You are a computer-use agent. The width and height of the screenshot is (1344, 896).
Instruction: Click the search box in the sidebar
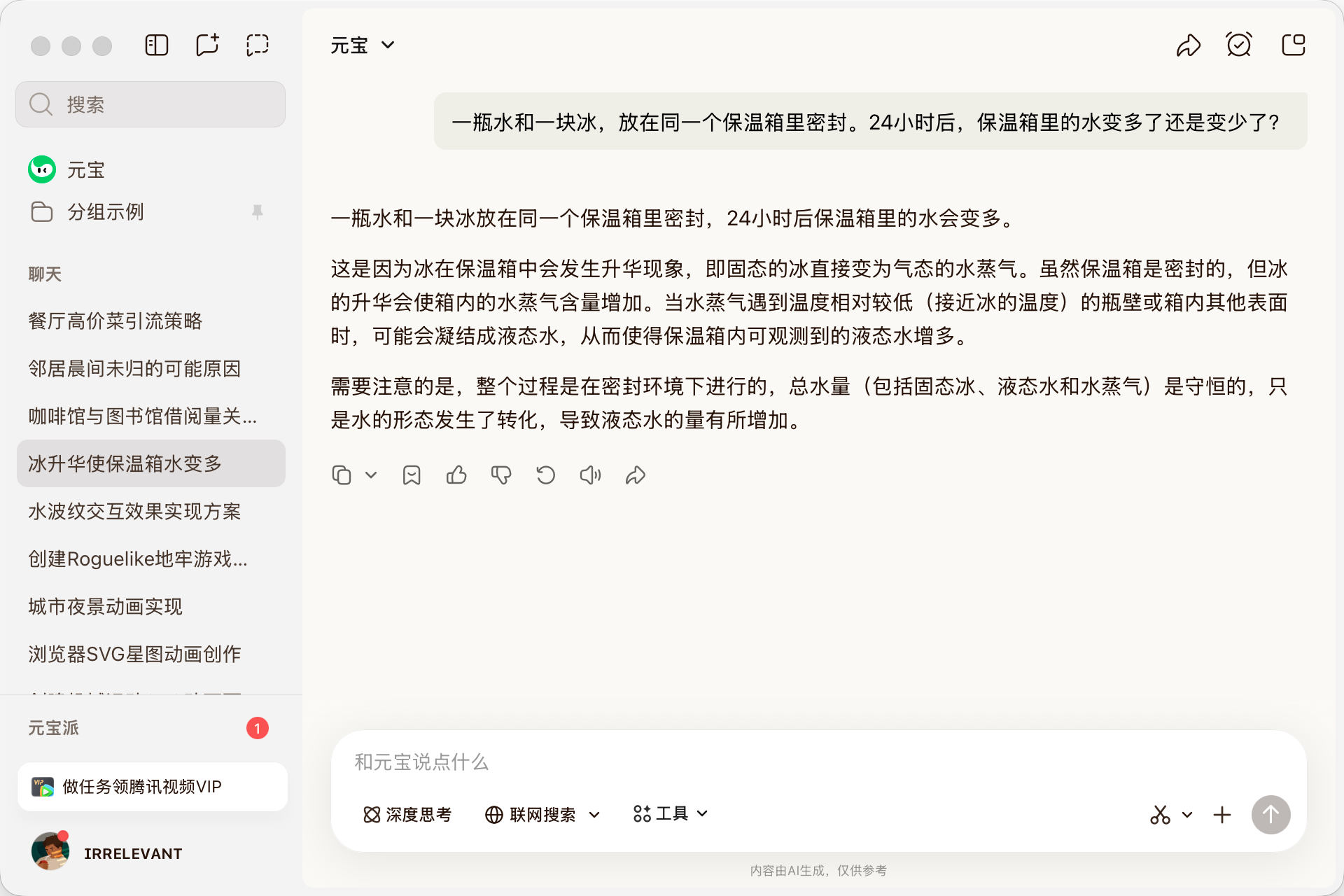point(150,104)
